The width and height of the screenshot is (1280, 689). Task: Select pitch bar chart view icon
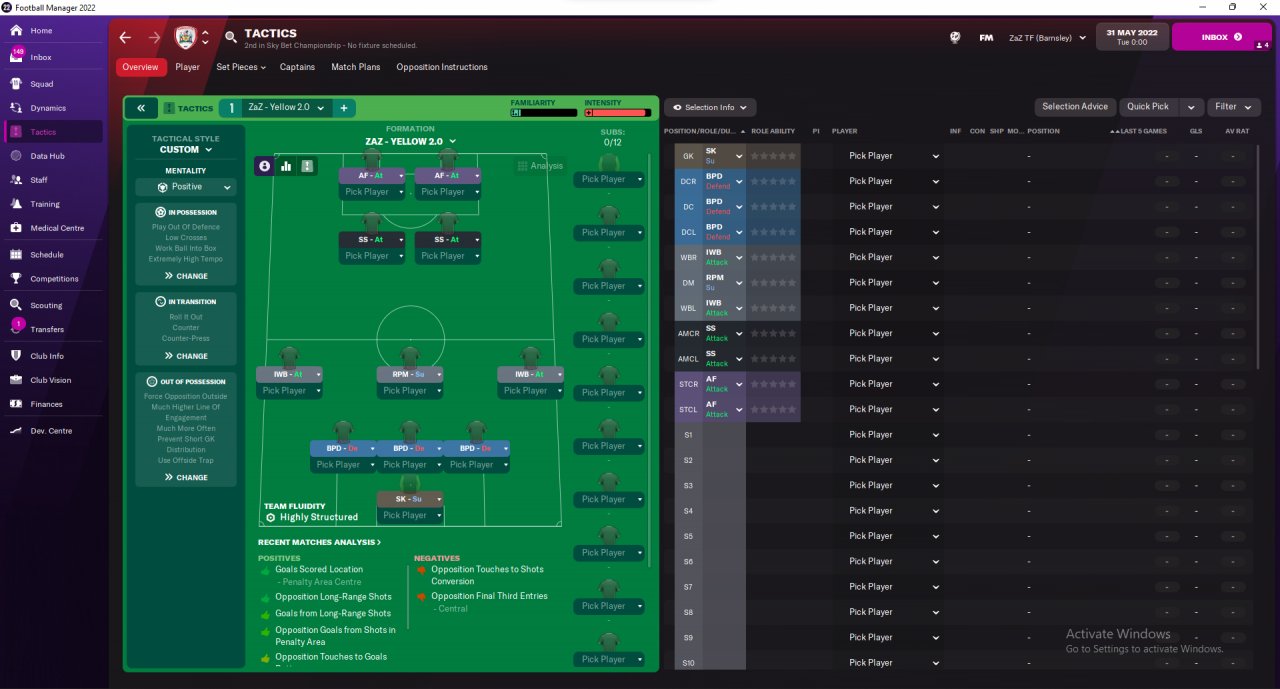[x=286, y=166]
